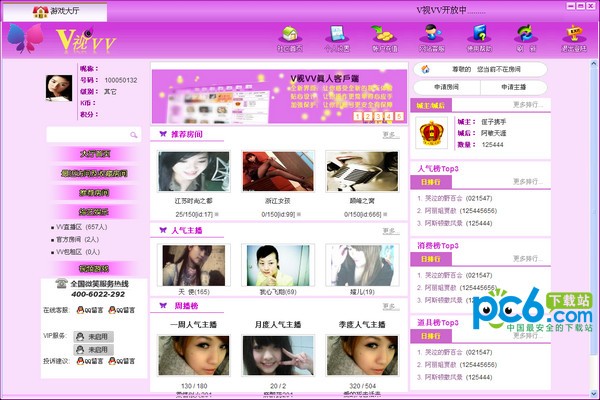Click scrollbar up arrow at right edge

click(594, 64)
